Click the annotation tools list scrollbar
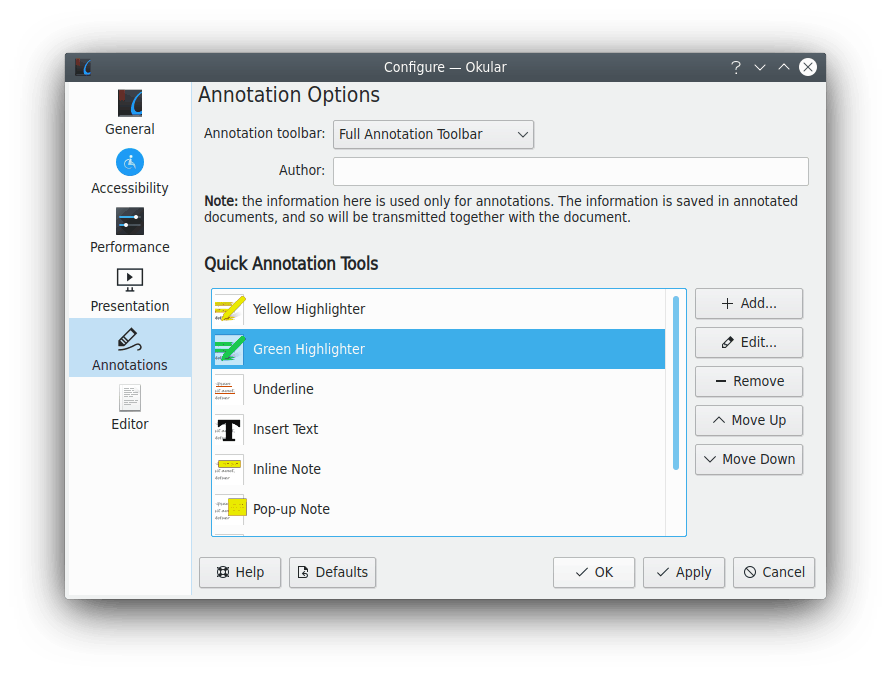The image size is (891, 676). point(676,382)
